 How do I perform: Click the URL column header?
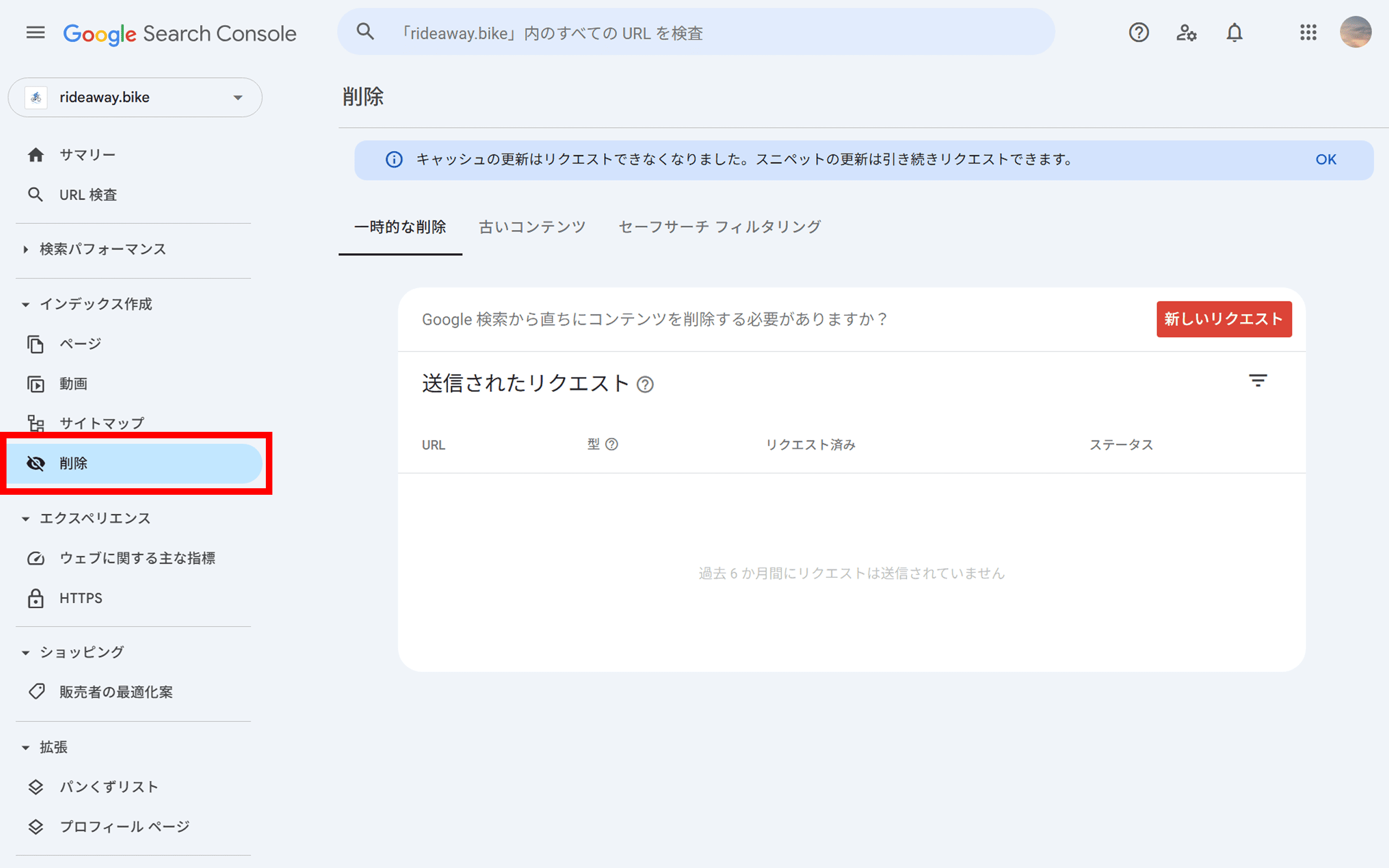(x=434, y=445)
